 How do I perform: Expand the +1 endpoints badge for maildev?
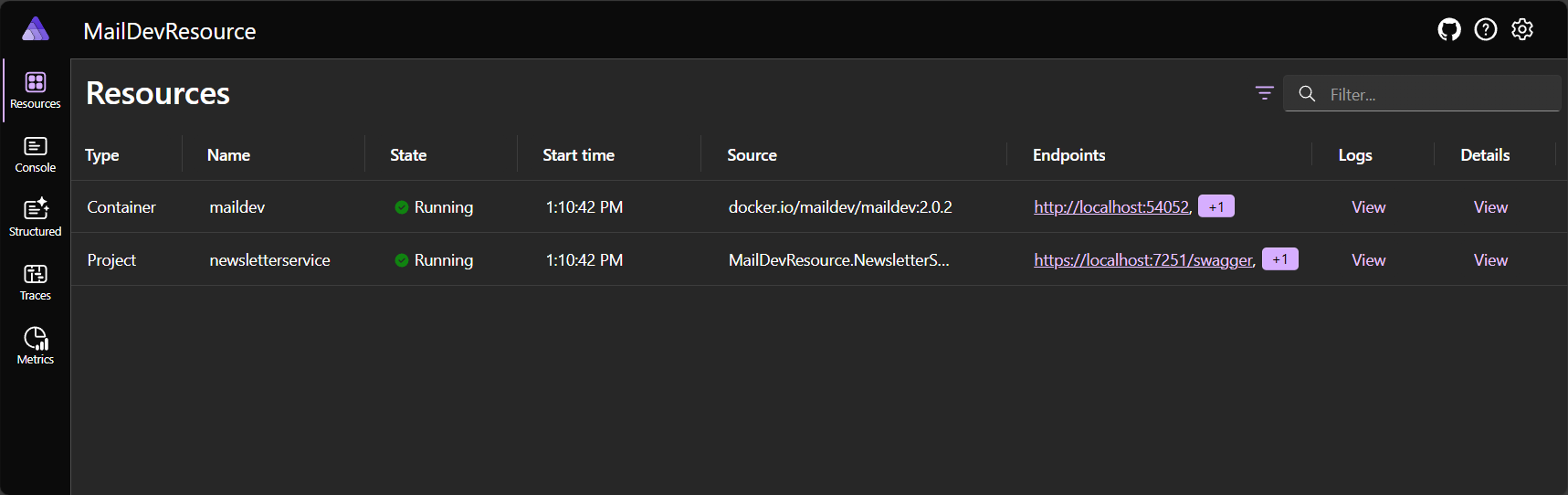[x=1215, y=207]
